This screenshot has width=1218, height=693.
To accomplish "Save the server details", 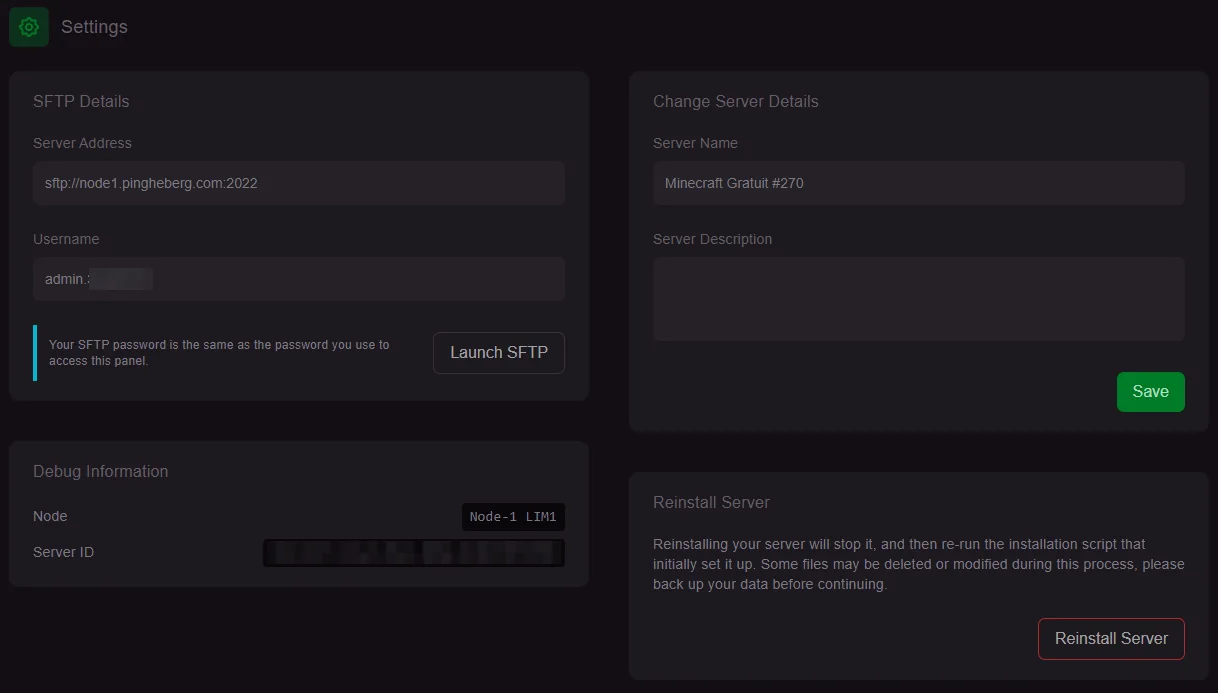I will pyautogui.click(x=1150, y=392).
